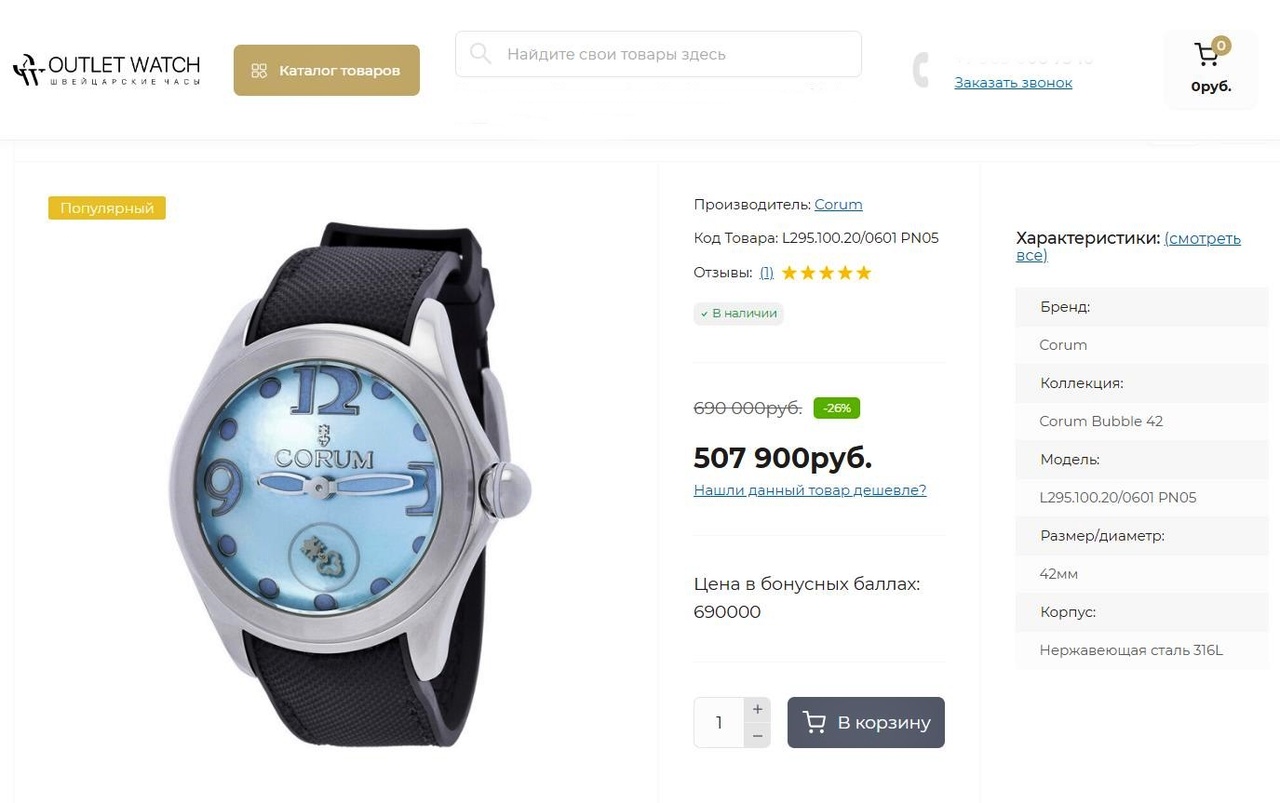Click the five-star rating
This screenshot has height=803, width=1280.
coord(826,273)
